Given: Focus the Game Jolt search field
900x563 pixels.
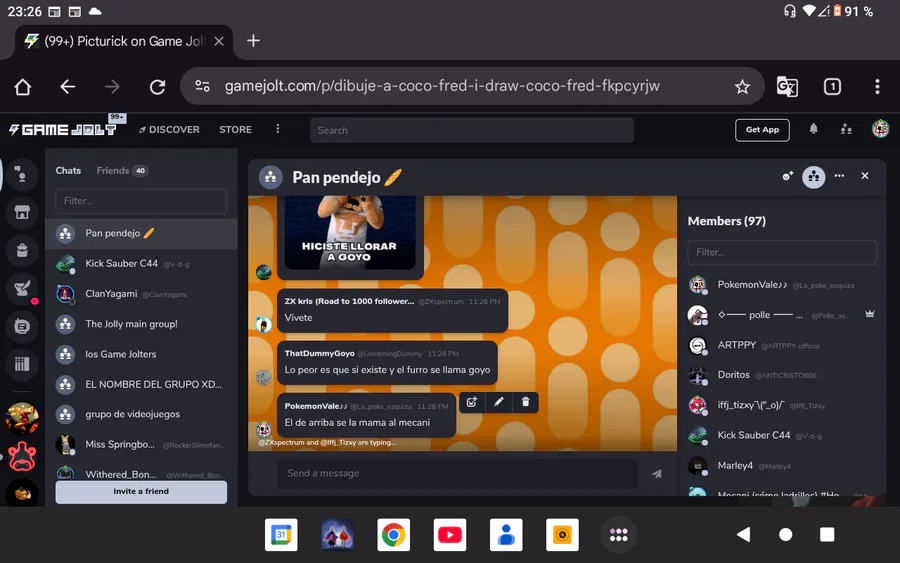Looking at the screenshot, I should [x=472, y=130].
